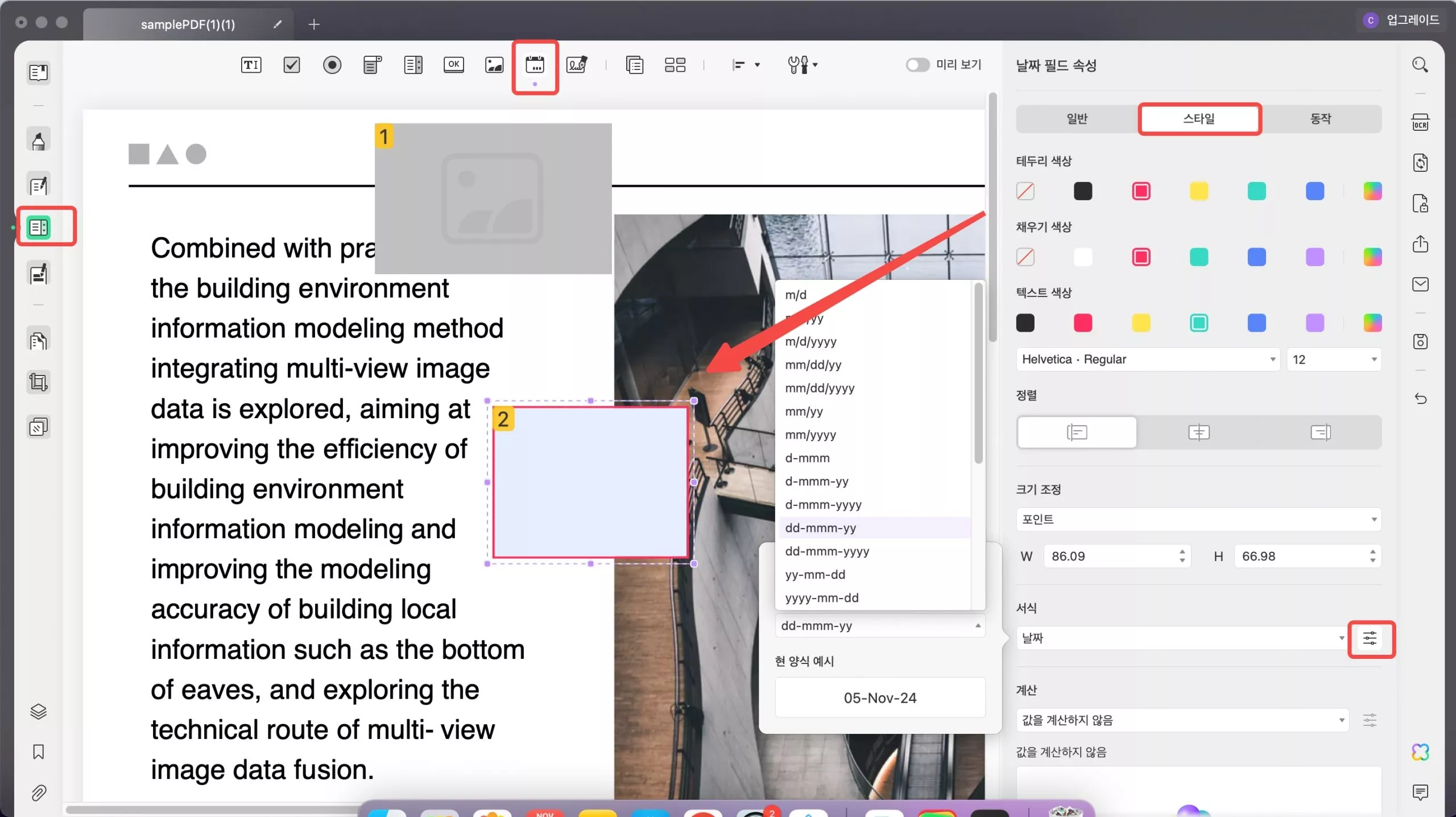This screenshot has height=817, width=1456.
Task: Select the Date Field tool
Action: coord(535,65)
